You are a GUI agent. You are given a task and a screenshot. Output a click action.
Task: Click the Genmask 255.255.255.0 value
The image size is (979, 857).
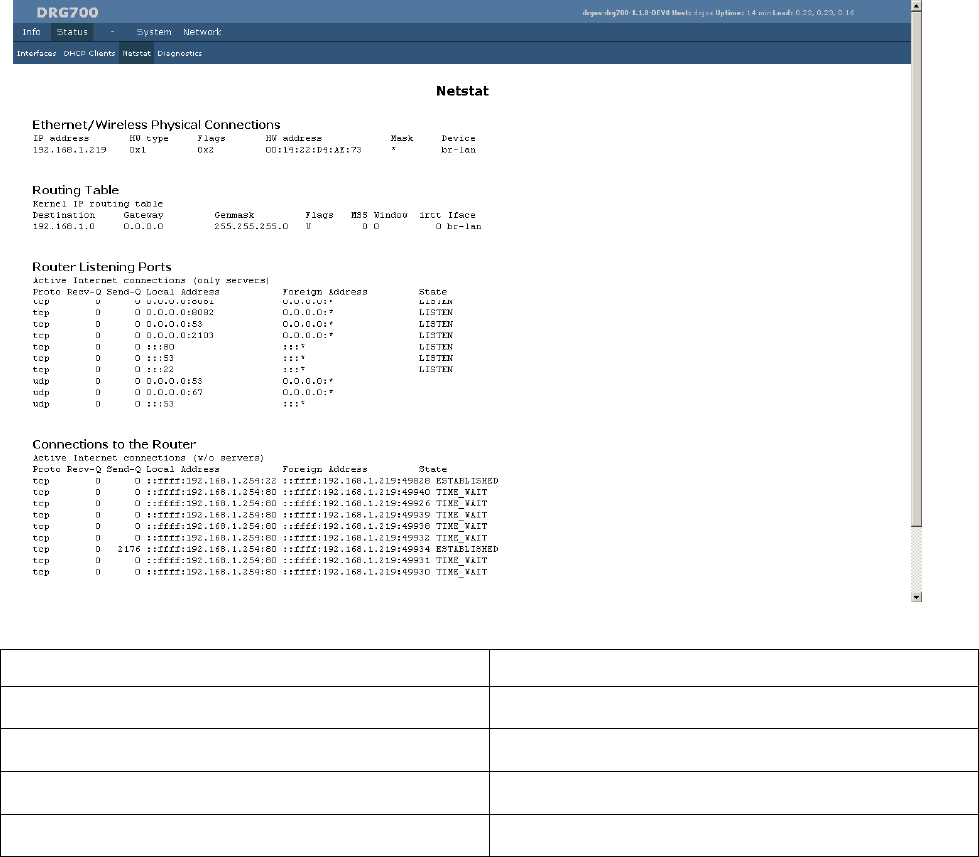(251, 227)
